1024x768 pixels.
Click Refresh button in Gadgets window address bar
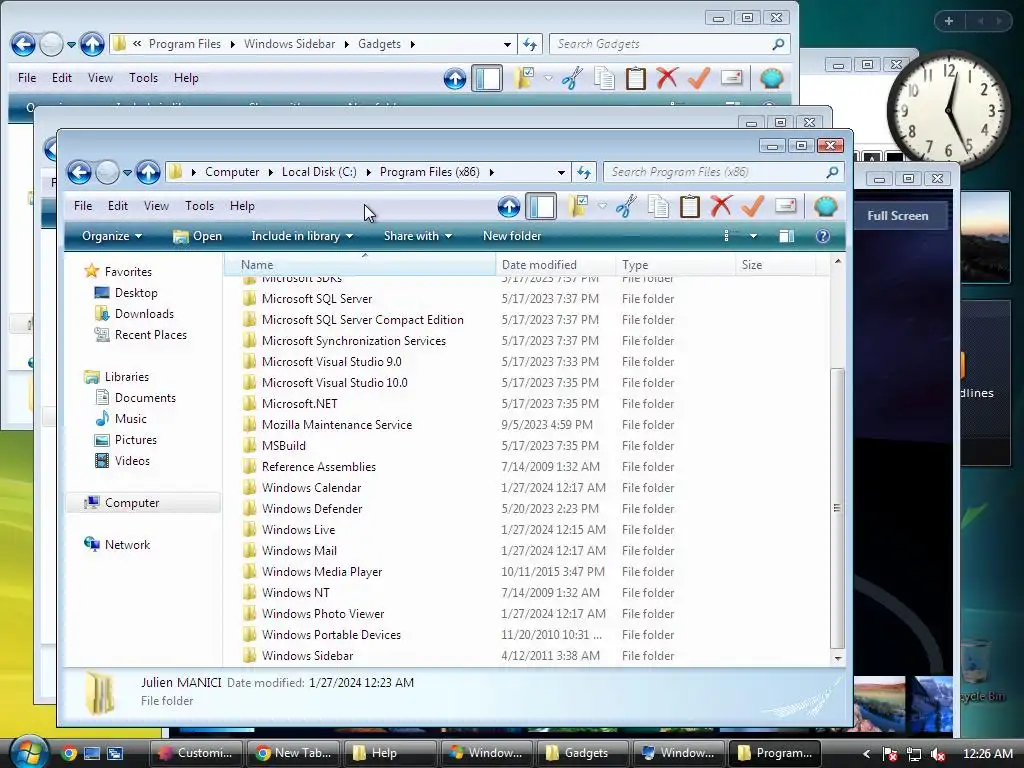pos(530,44)
